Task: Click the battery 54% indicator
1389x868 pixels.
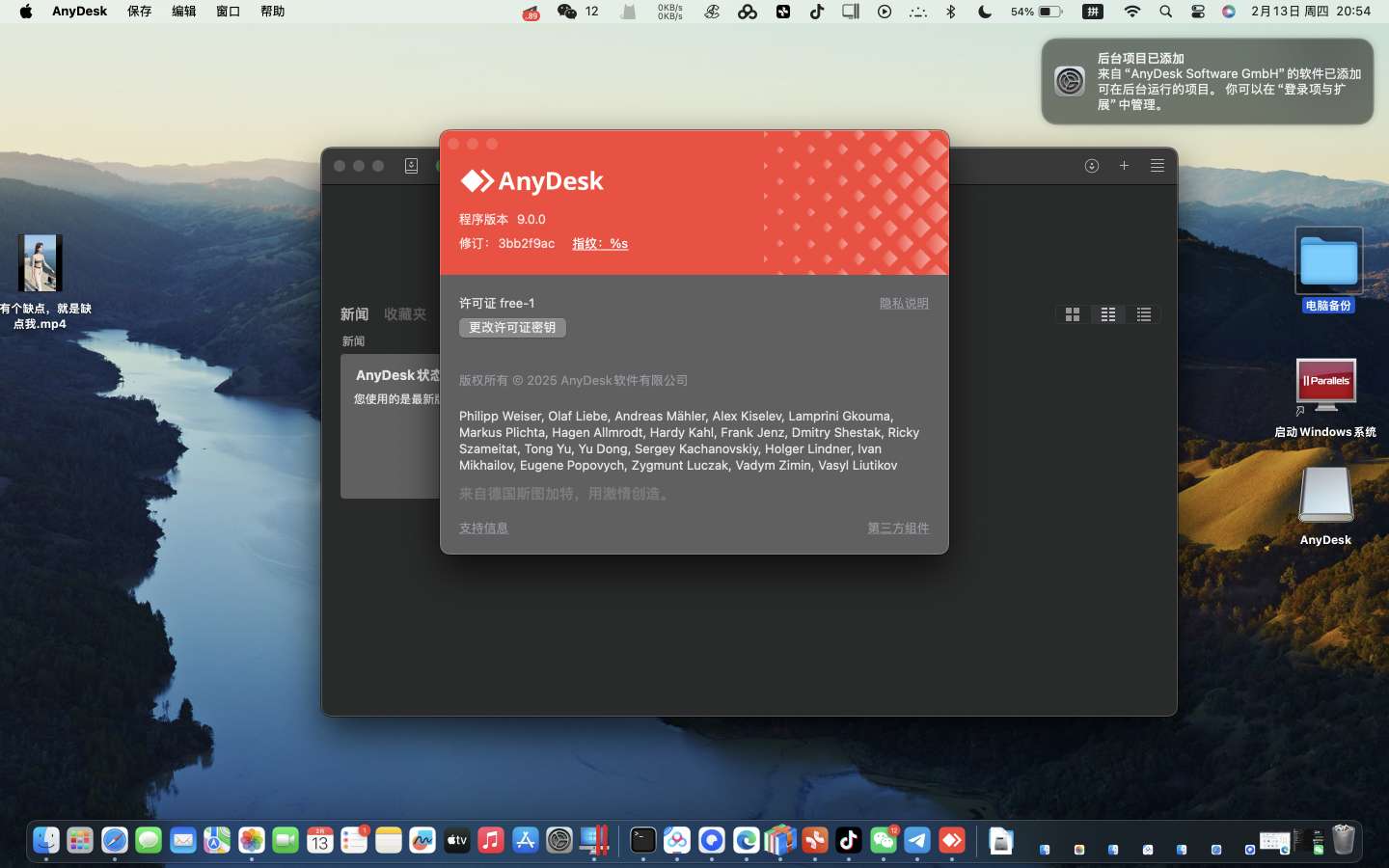Action: [1037, 12]
